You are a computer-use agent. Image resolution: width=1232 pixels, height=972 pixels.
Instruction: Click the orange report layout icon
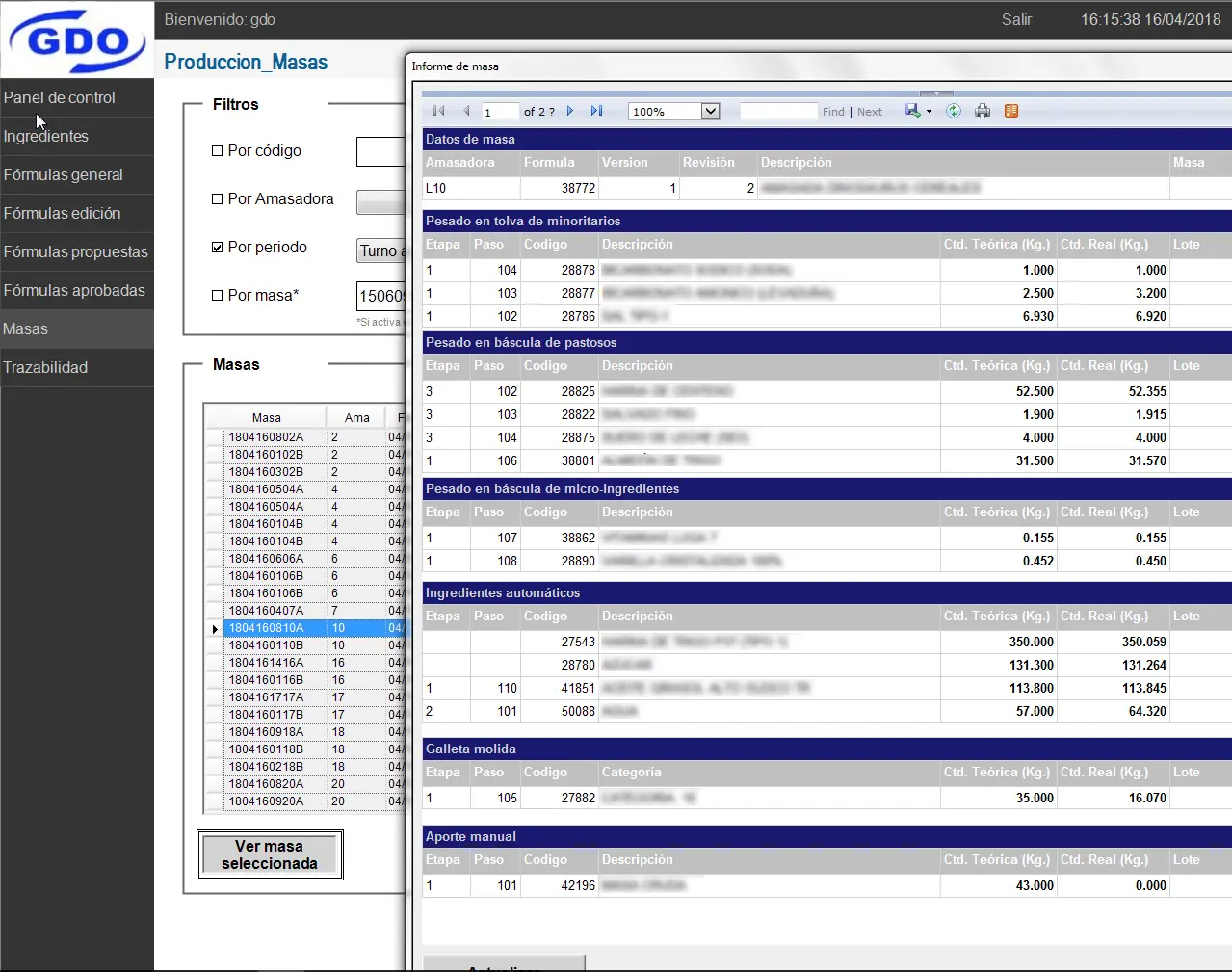[x=1011, y=111]
